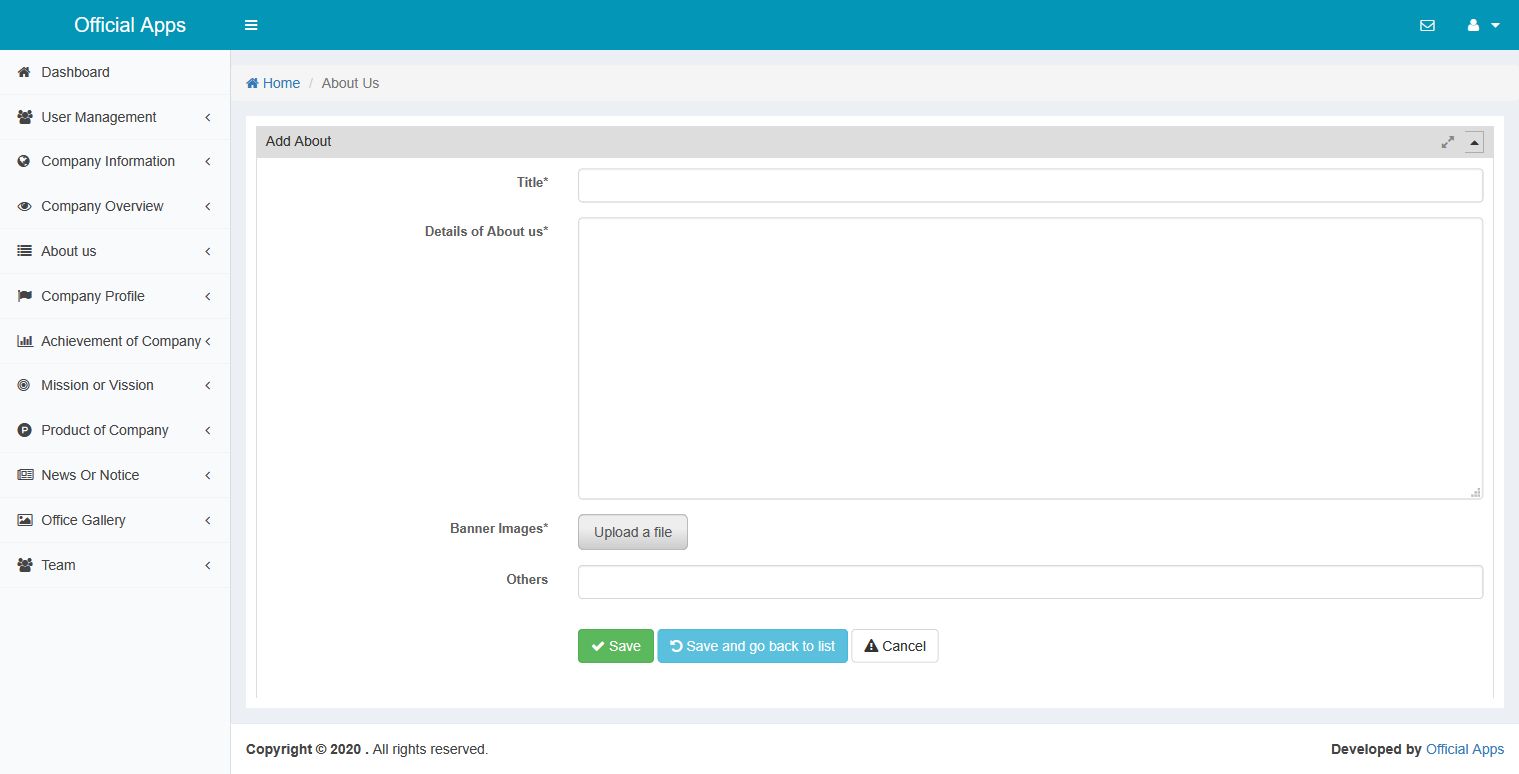Click the About Us breadcrumb text

coord(350,83)
